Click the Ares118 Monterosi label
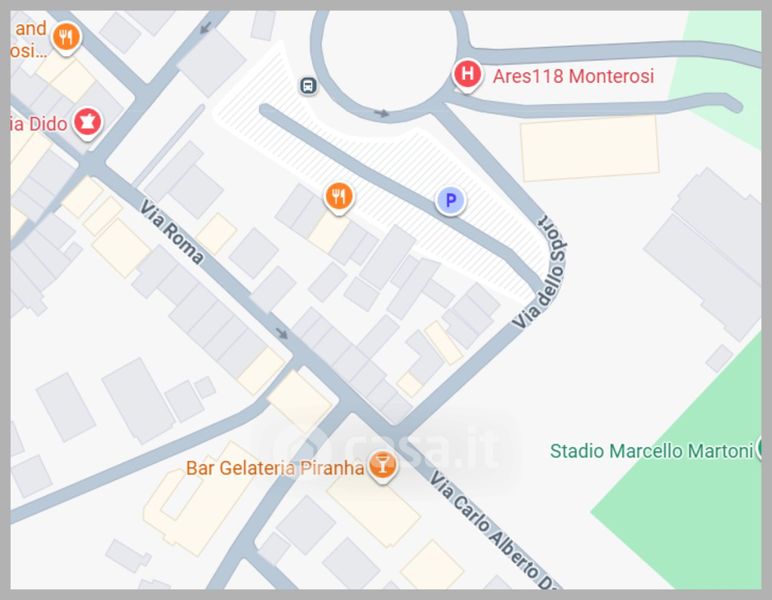Image resolution: width=772 pixels, height=600 pixels. tap(573, 76)
